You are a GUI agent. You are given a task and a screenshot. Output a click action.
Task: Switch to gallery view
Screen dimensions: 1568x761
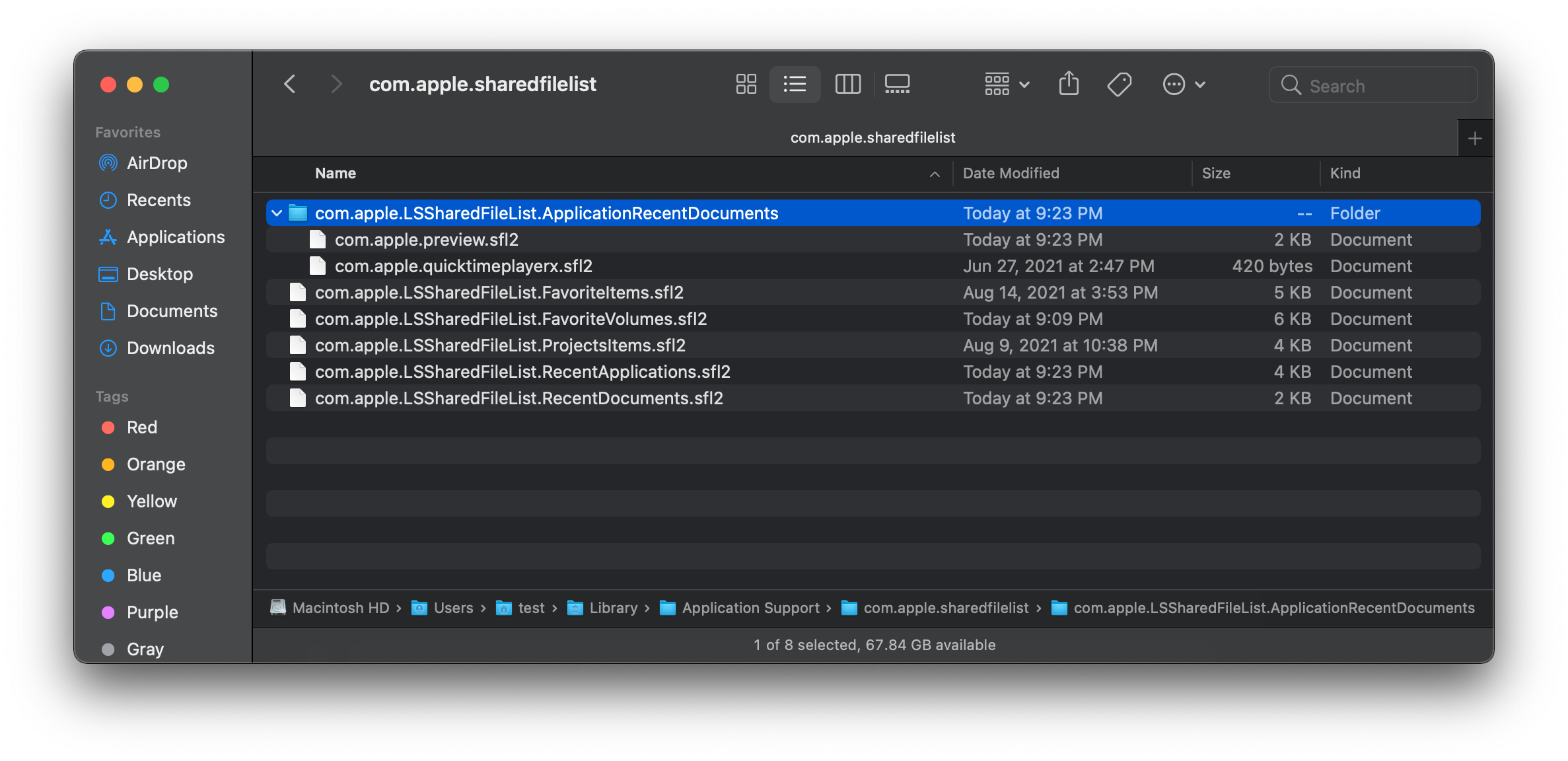897,85
